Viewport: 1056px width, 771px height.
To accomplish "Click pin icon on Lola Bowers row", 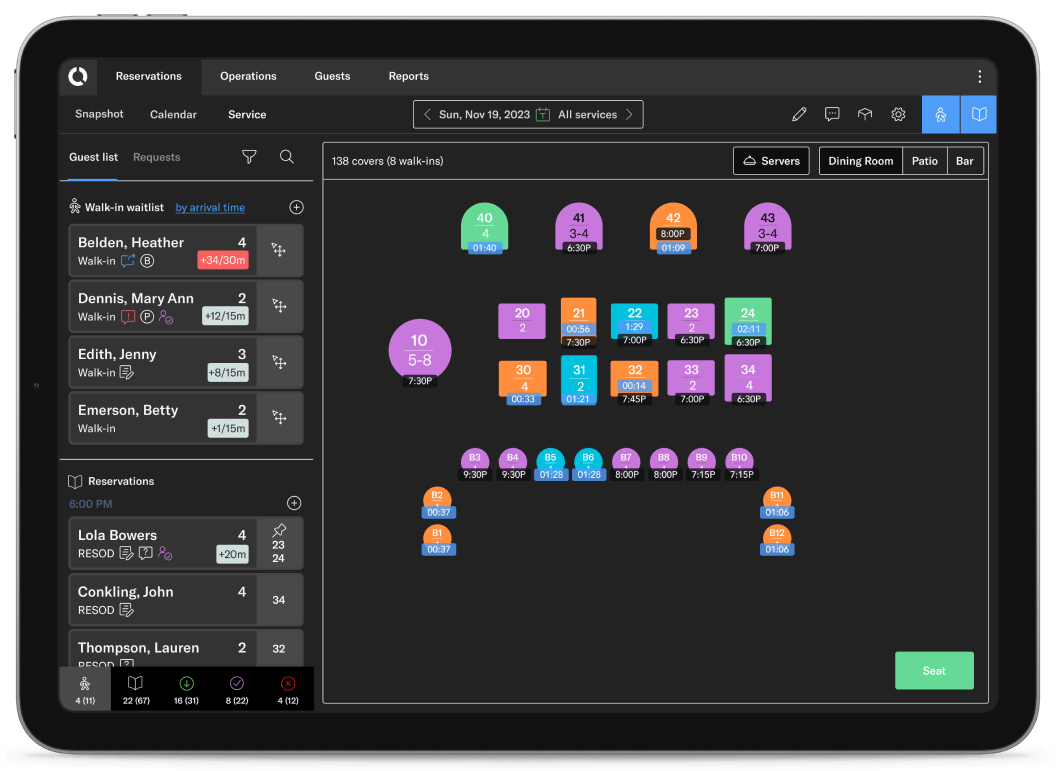I will (279, 530).
